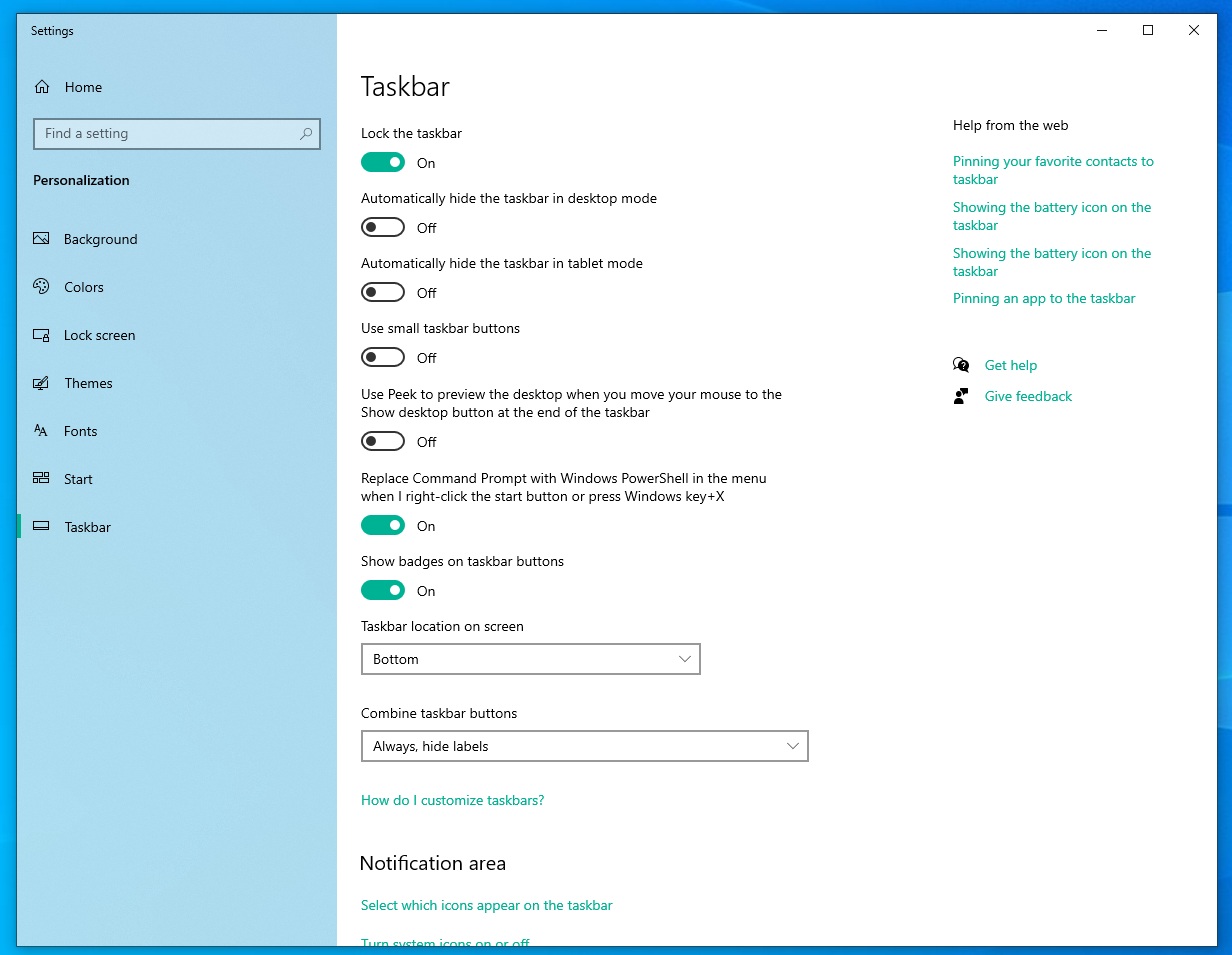Image resolution: width=1232 pixels, height=955 pixels.
Task: Click the Start sidebar icon
Action: (41, 479)
